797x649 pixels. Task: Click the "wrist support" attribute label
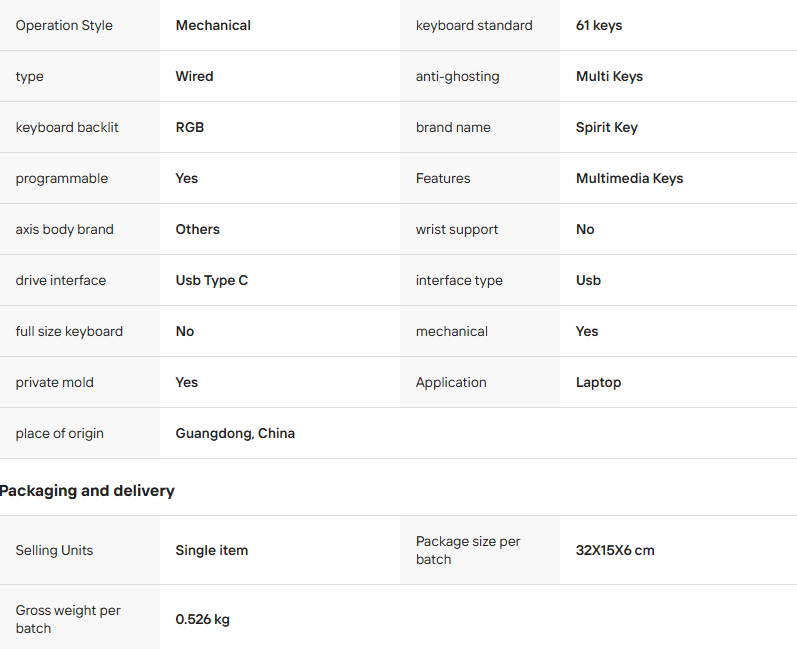(x=459, y=229)
